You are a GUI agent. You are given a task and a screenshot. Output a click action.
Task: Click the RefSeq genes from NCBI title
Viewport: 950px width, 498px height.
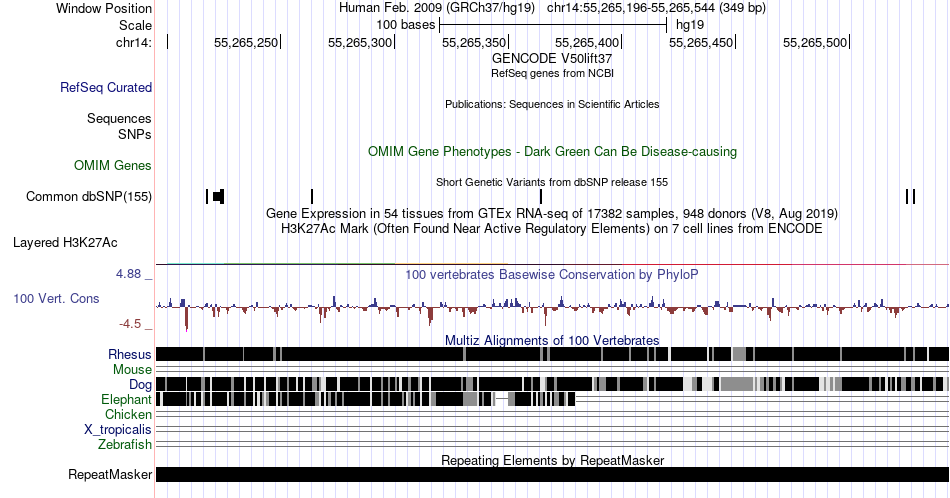pyautogui.click(x=552, y=73)
